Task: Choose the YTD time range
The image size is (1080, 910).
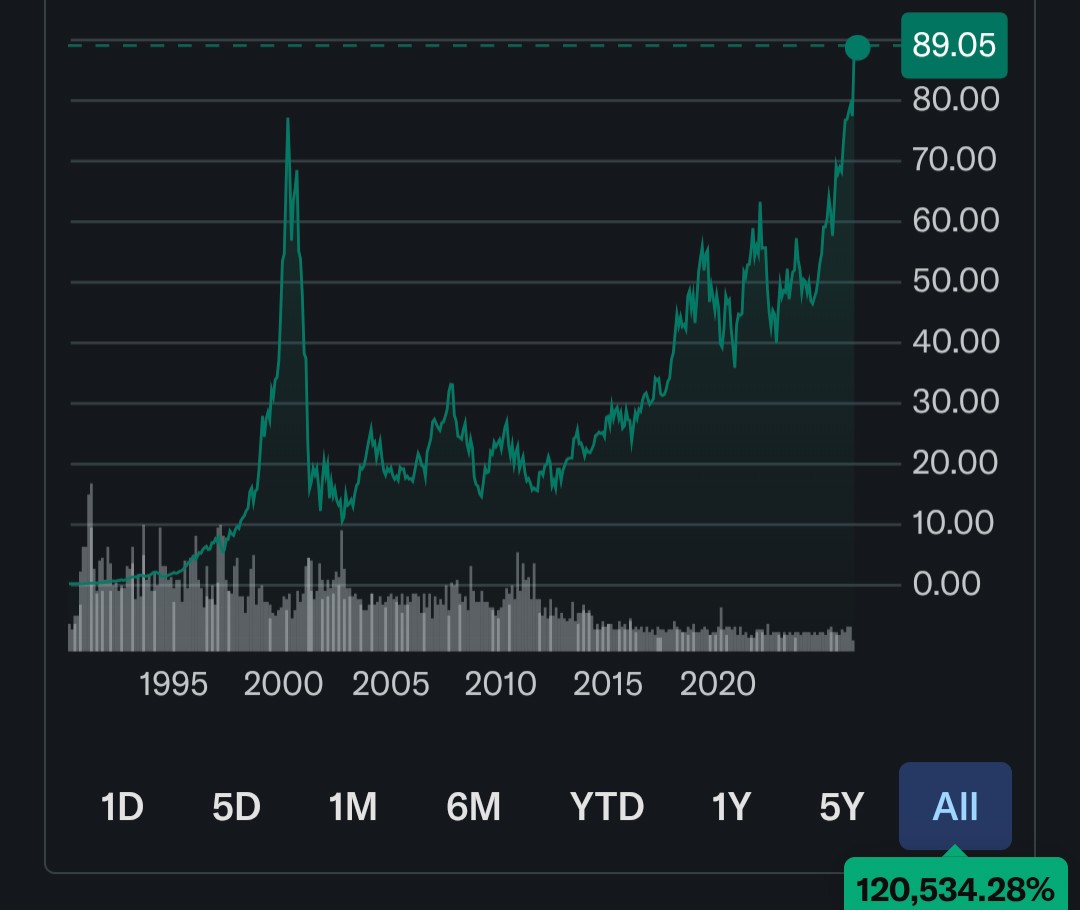Action: point(607,806)
